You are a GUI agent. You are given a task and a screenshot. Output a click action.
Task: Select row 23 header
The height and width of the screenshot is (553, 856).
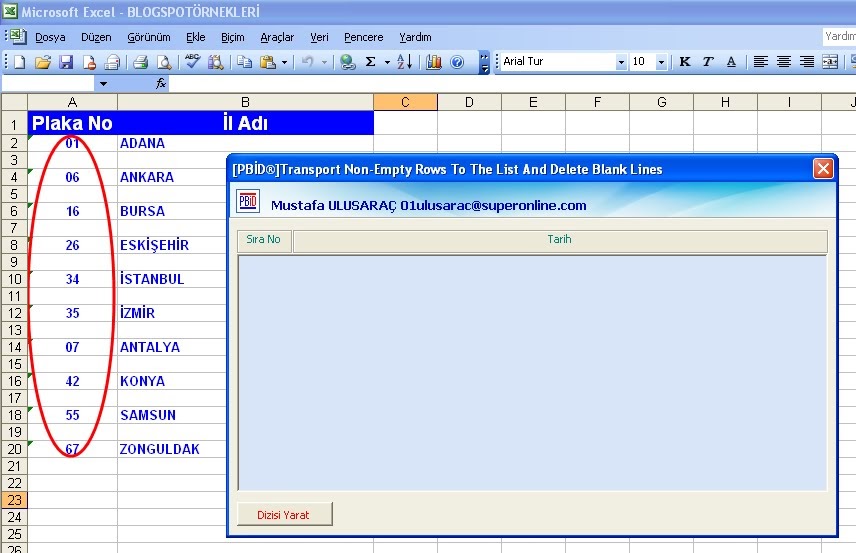14,500
